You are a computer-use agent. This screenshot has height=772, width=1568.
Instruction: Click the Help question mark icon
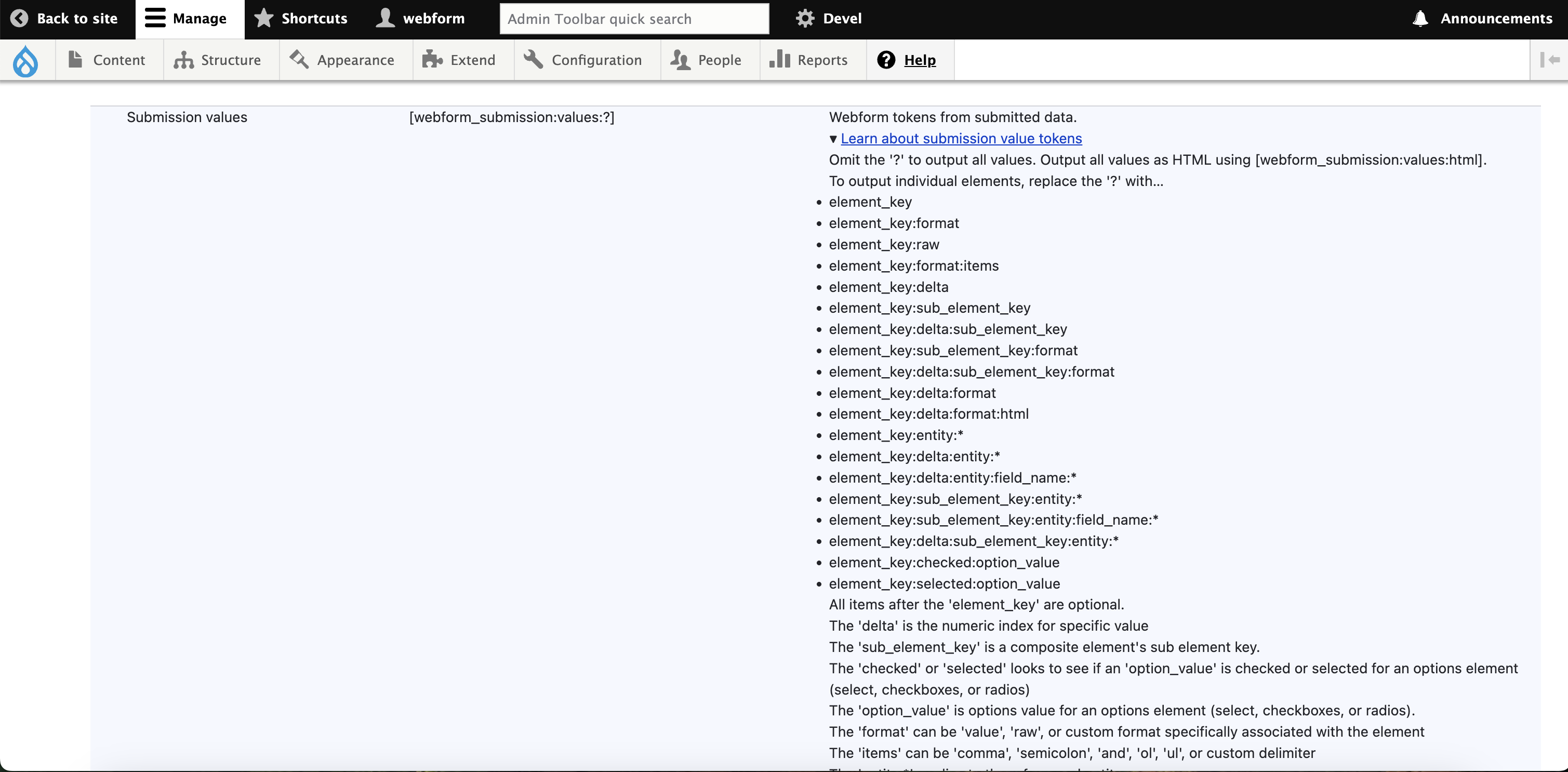(x=886, y=60)
